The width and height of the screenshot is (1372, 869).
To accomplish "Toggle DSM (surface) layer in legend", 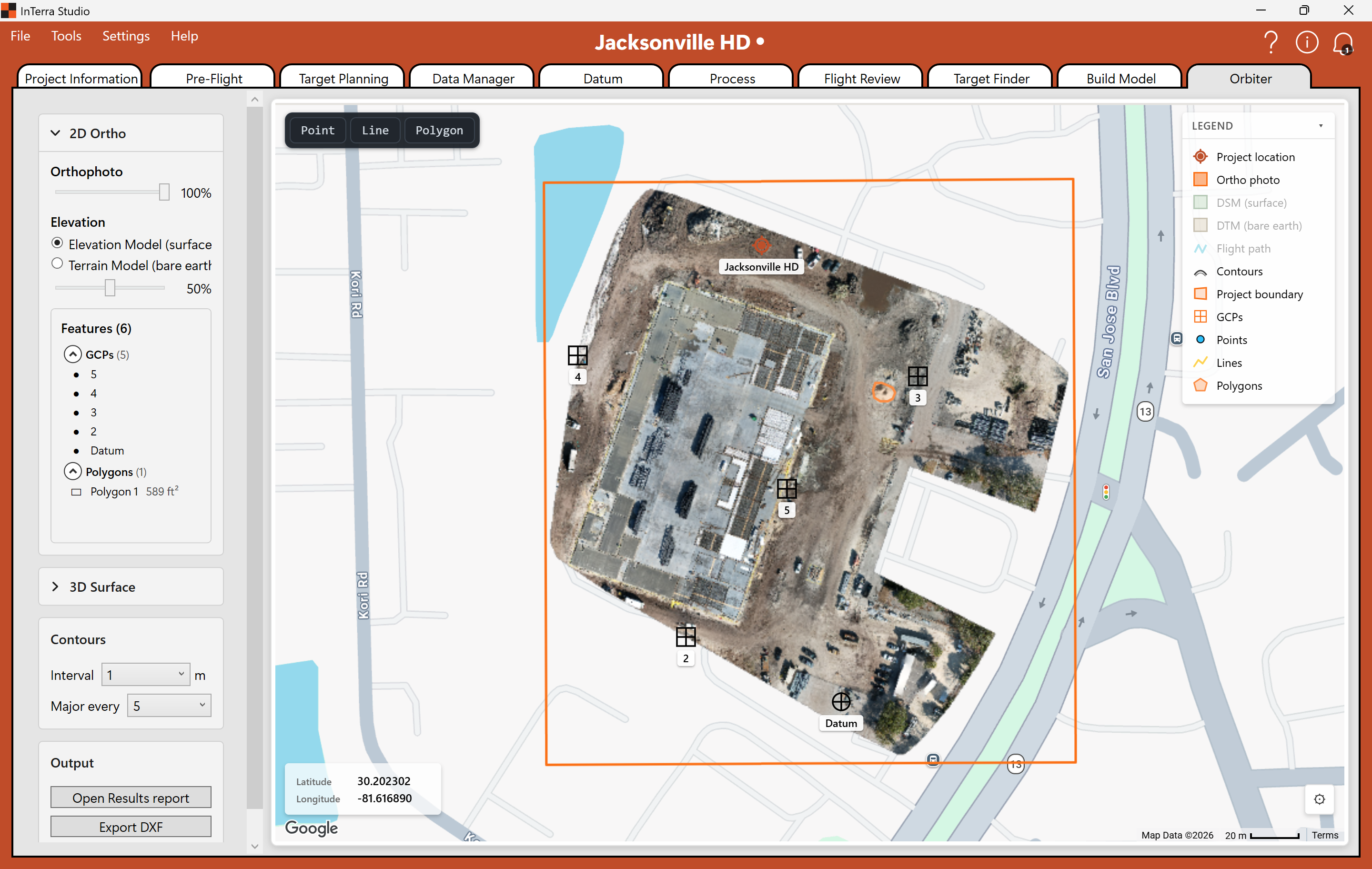I will click(1239, 202).
